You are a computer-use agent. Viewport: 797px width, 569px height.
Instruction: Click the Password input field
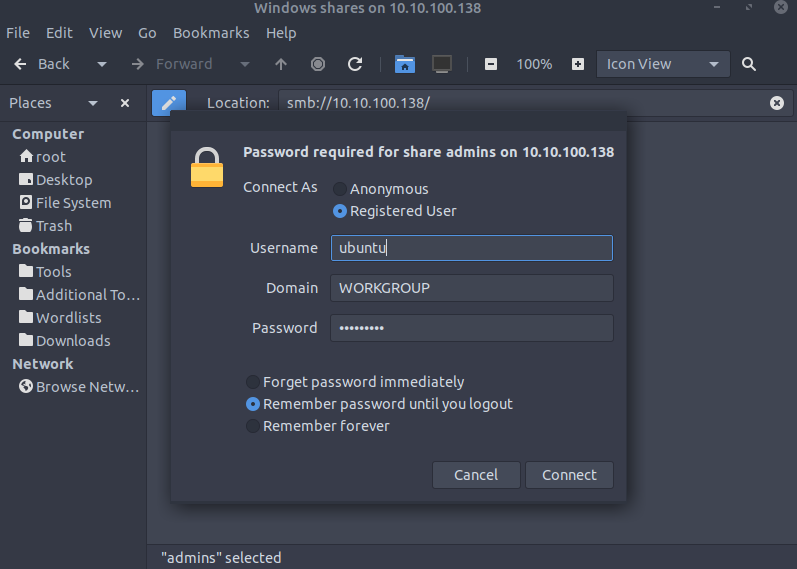[471, 328]
